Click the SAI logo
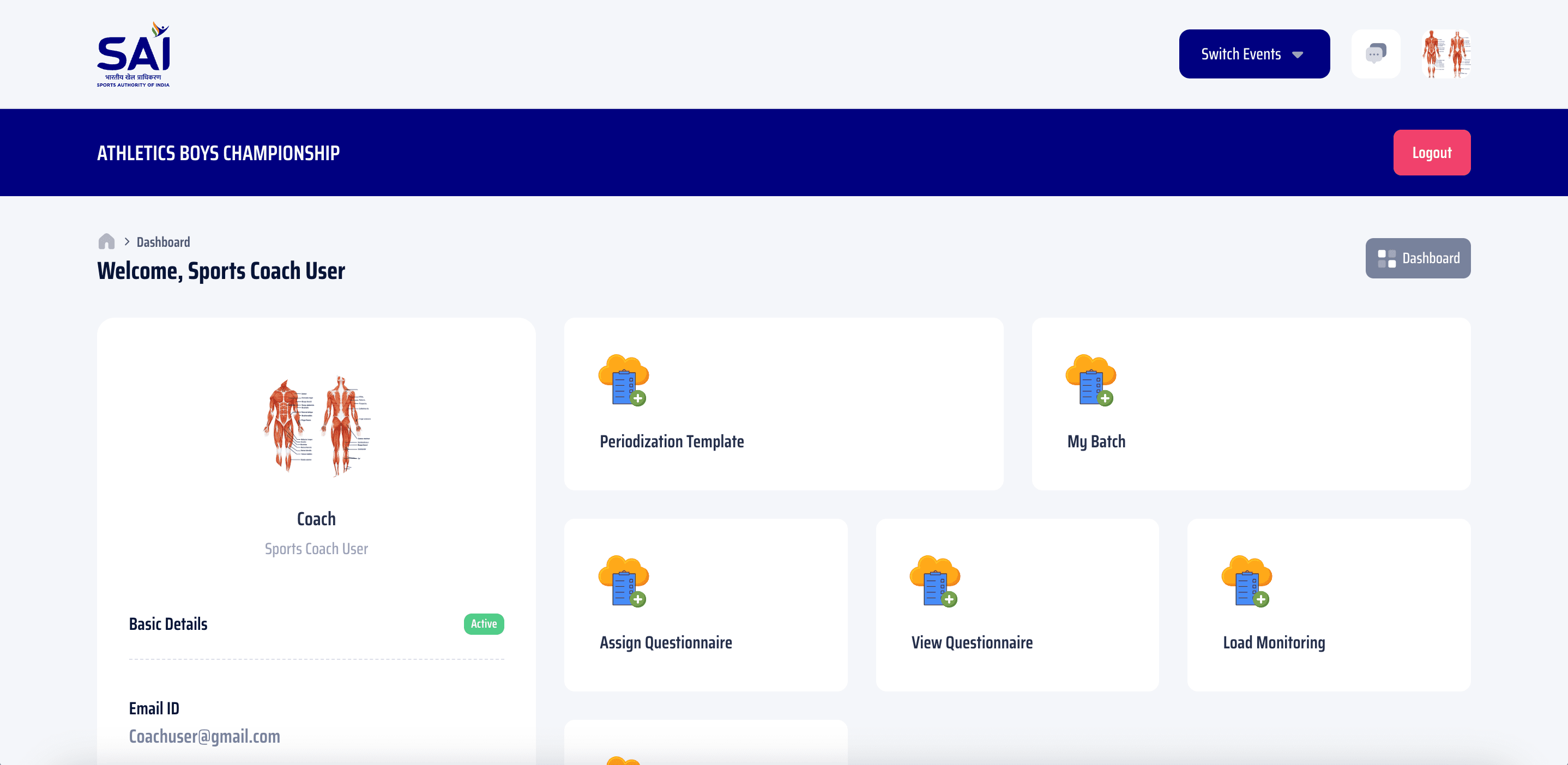This screenshot has height=765, width=1568. [x=134, y=54]
